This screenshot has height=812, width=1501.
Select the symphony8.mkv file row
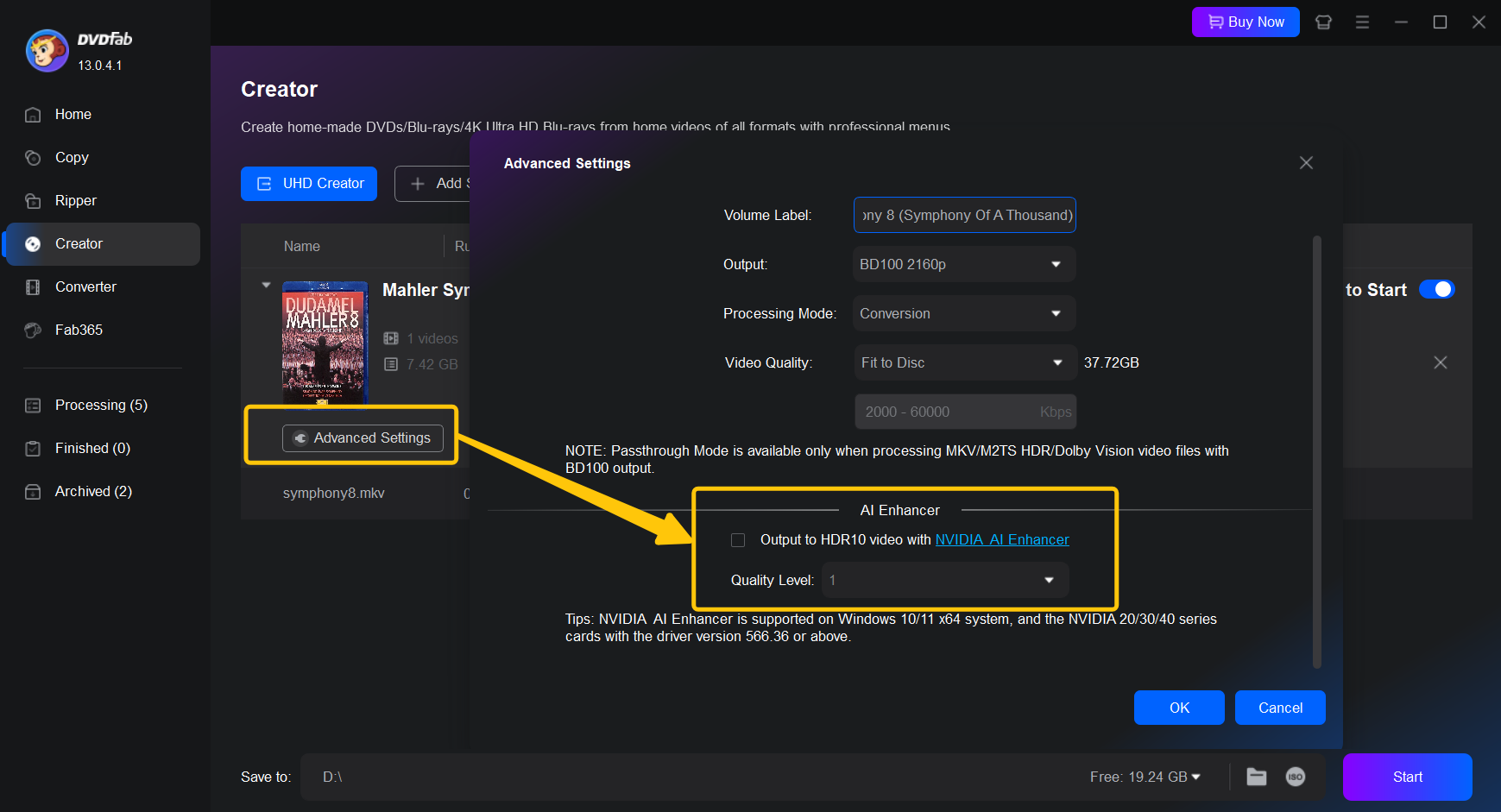[356, 494]
